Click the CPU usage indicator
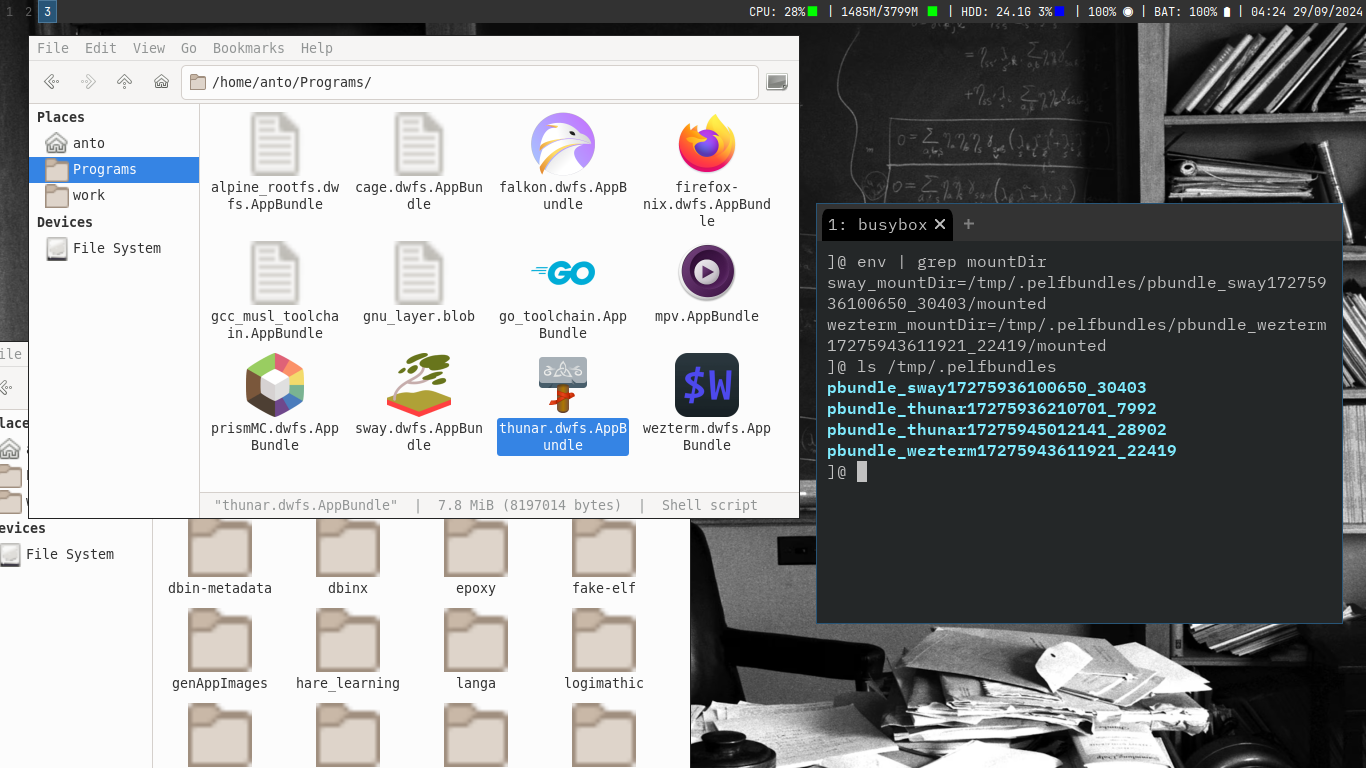Image resolution: width=1366 pixels, height=768 pixels. click(783, 12)
